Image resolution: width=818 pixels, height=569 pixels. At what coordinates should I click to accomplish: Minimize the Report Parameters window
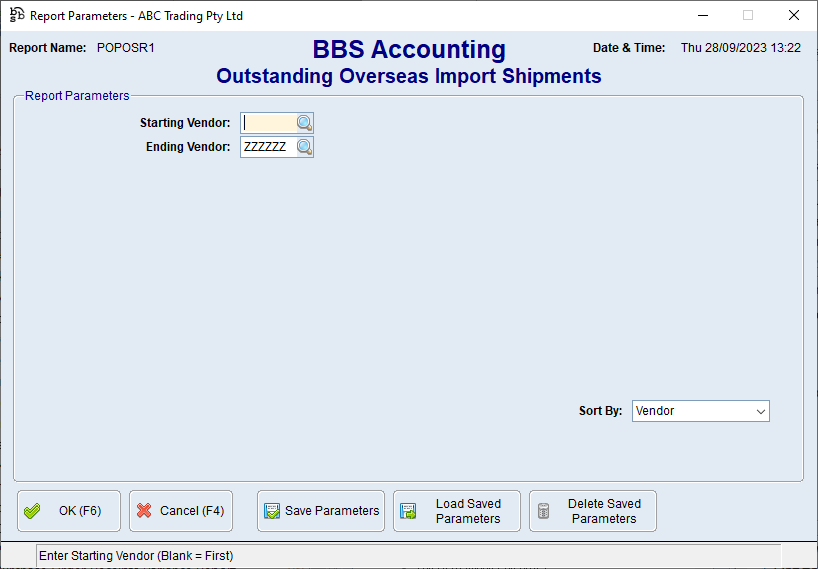click(703, 15)
